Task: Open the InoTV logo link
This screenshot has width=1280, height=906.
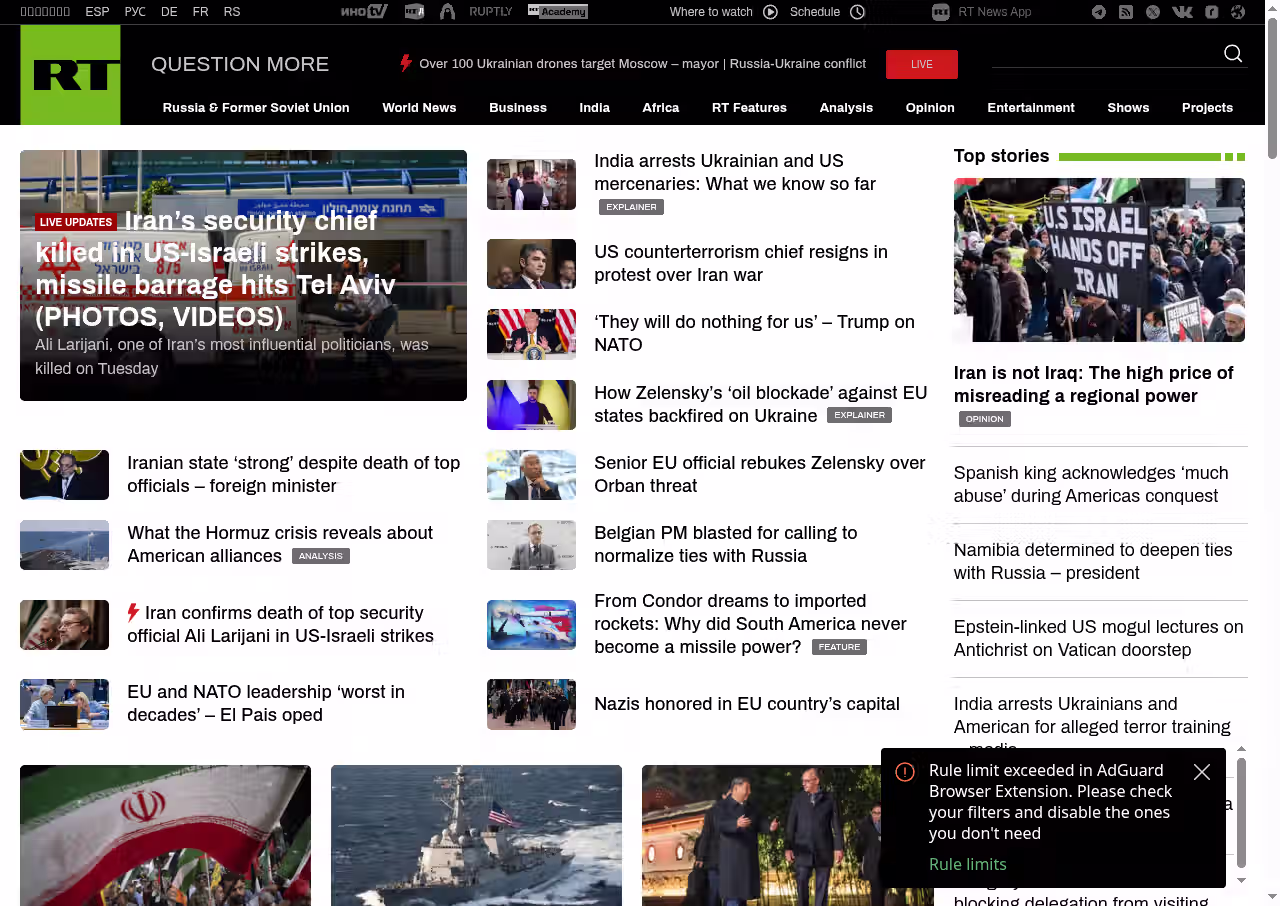Action: coord(364,12)
